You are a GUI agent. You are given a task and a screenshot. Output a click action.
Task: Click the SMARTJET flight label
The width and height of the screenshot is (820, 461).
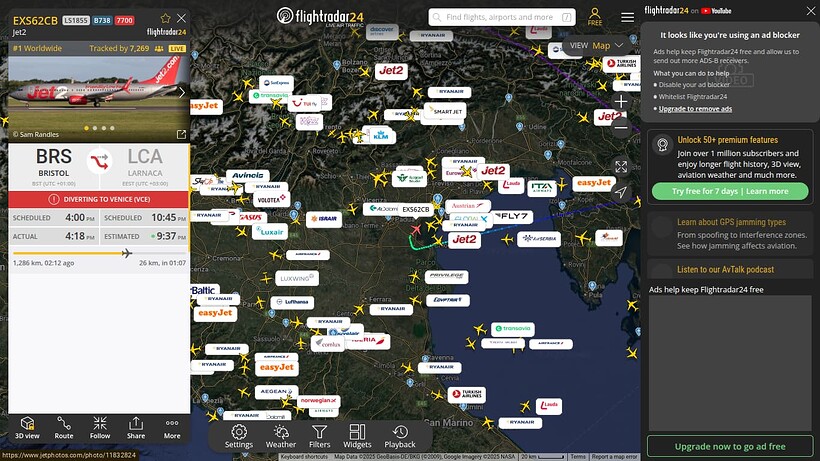[446, 111]
